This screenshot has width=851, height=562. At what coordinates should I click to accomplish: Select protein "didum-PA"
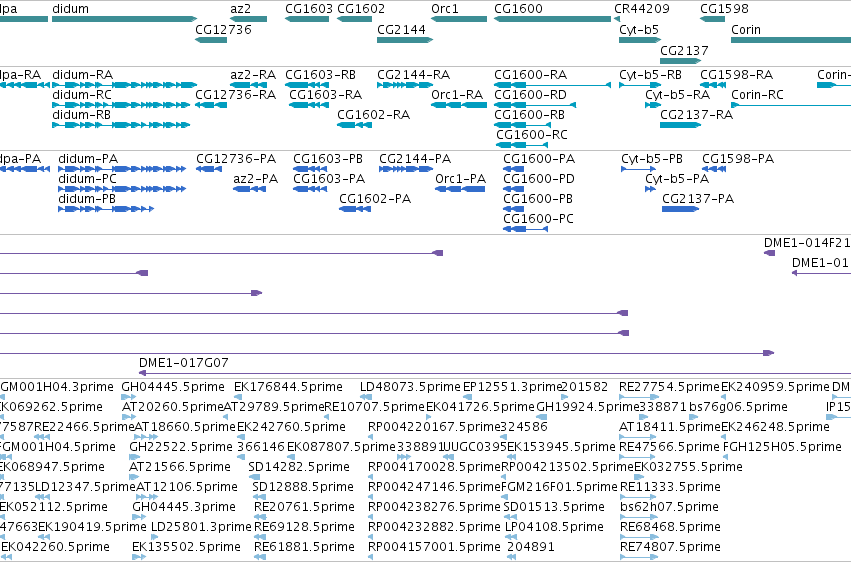[x=122, y=169]
